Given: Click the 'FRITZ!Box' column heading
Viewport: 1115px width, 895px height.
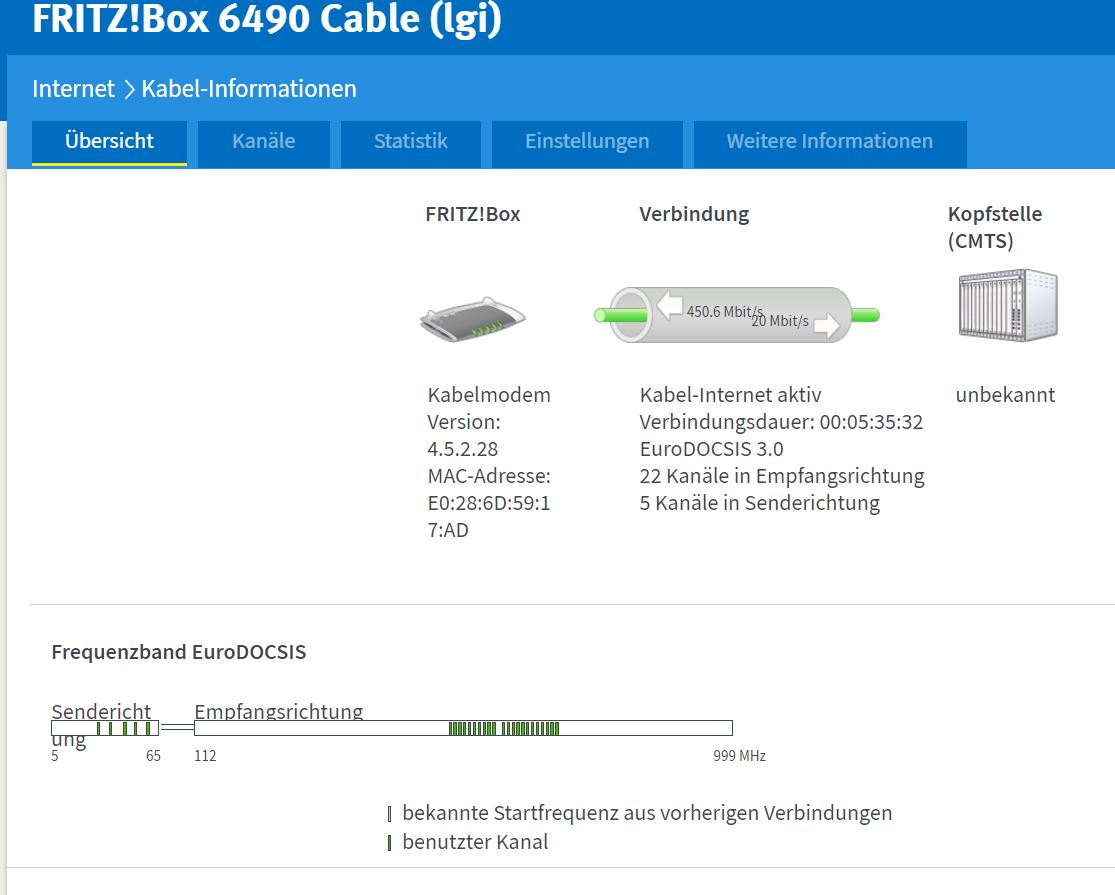Looking at the screenshot, I should point(473,215).
